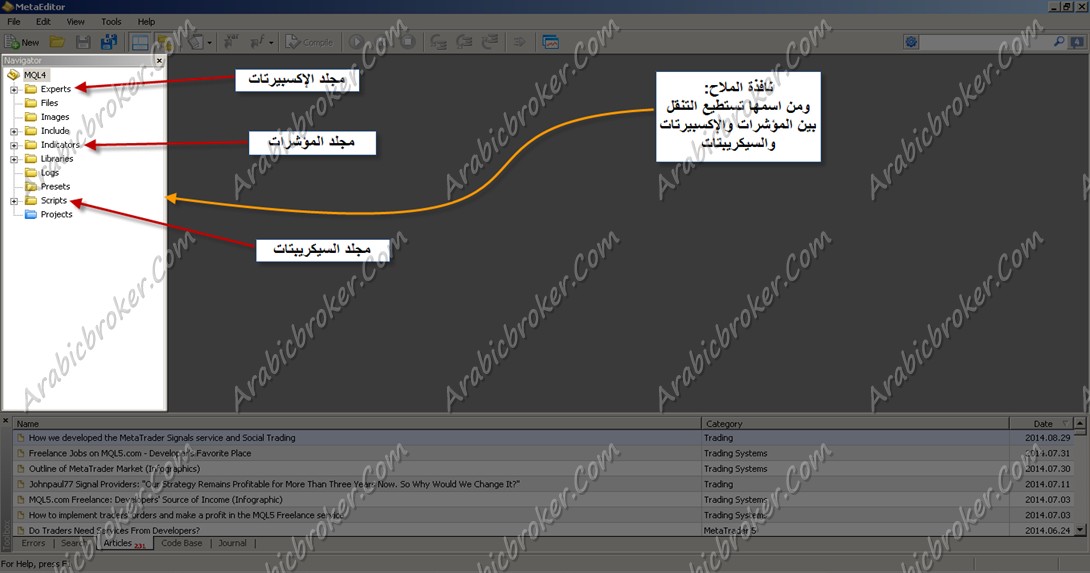The image size is (1090, 573).
Task: Click the Save All blue disks icon
Action: 108,42
